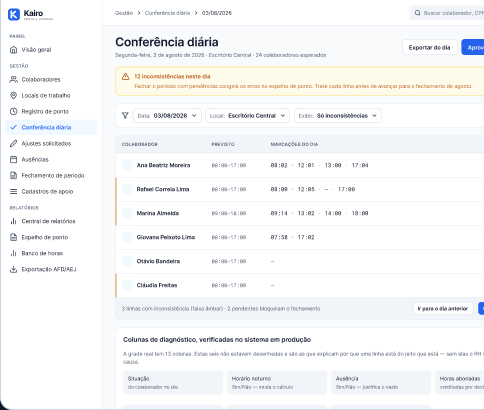This screenshot has height=410, width=484.
Task: Click the Registro de ponto clock icon
Action: pos(13,111)
